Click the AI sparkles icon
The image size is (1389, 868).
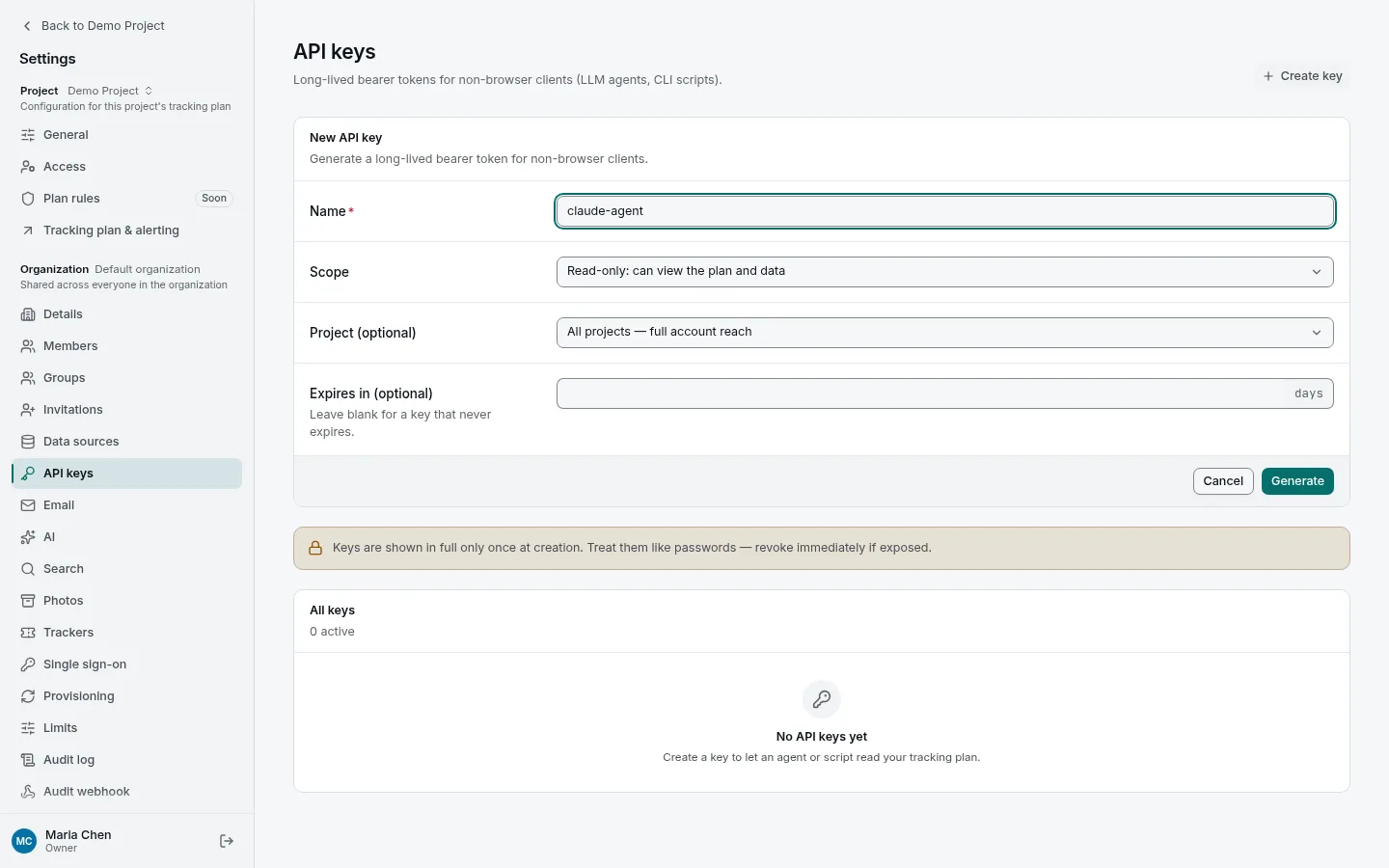[x=28, y=537]
